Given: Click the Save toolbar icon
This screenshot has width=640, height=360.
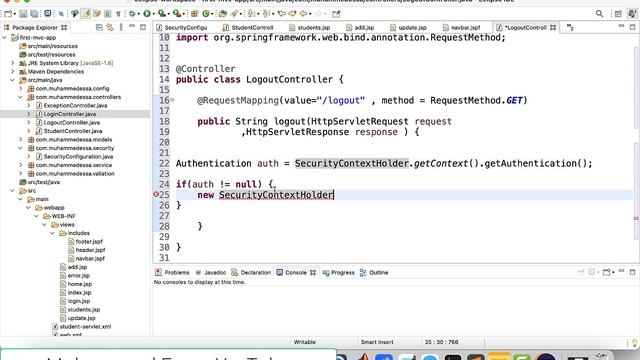Looking at the screenshot, I should point(23,14).
